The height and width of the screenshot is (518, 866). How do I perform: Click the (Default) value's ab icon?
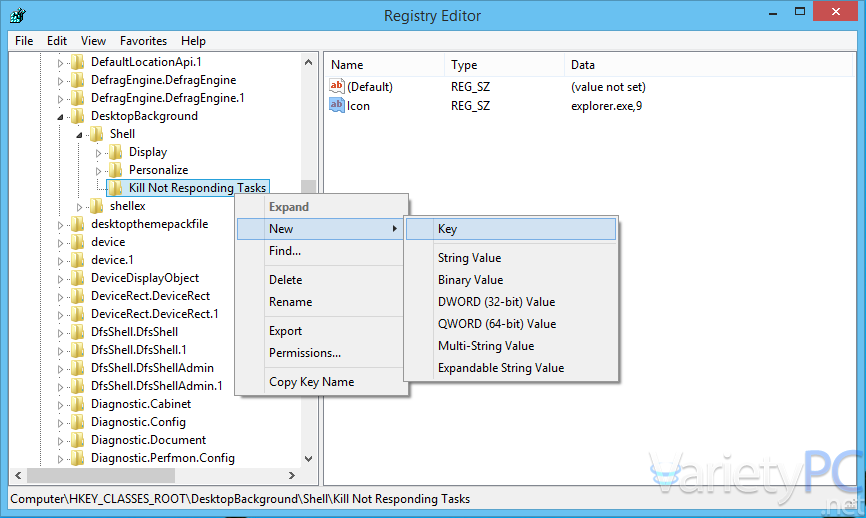pos(337,87)
